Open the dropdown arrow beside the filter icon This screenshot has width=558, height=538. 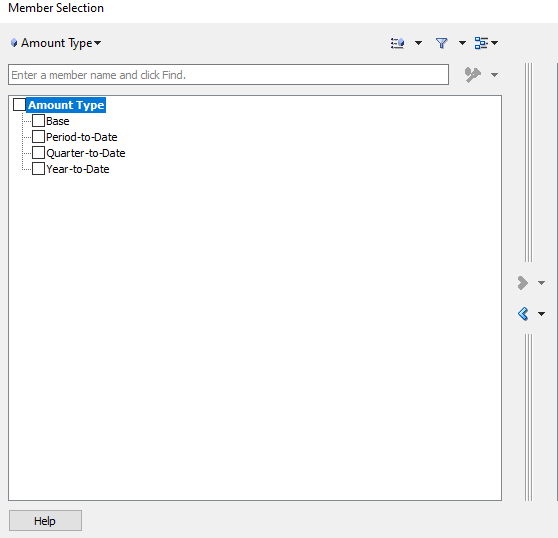pyautogui.click(x=462, y=43)
